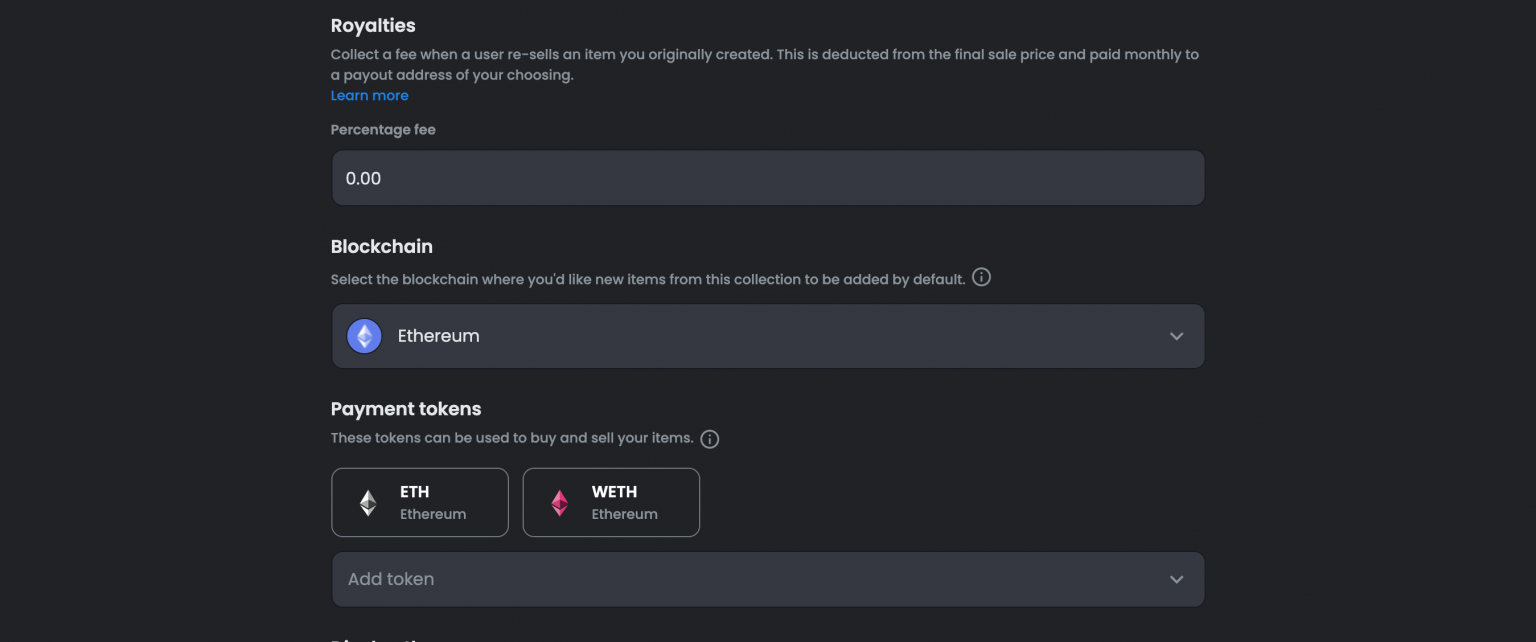The width and height of the screenshot is (1536, 642).
Task: Click the info icon next to blockchain description
Action: [x=981, y=277]
